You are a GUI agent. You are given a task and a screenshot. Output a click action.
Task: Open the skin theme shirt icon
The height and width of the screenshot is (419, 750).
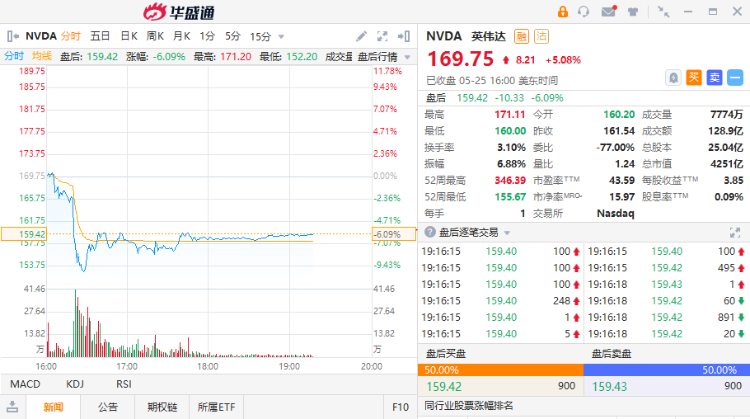(x=633, y=11)
